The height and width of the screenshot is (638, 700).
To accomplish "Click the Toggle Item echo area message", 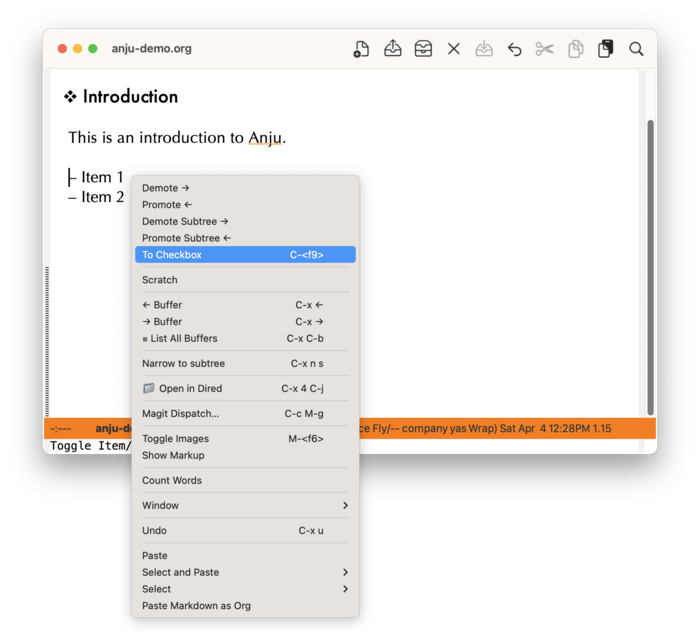I will (91, 446).
